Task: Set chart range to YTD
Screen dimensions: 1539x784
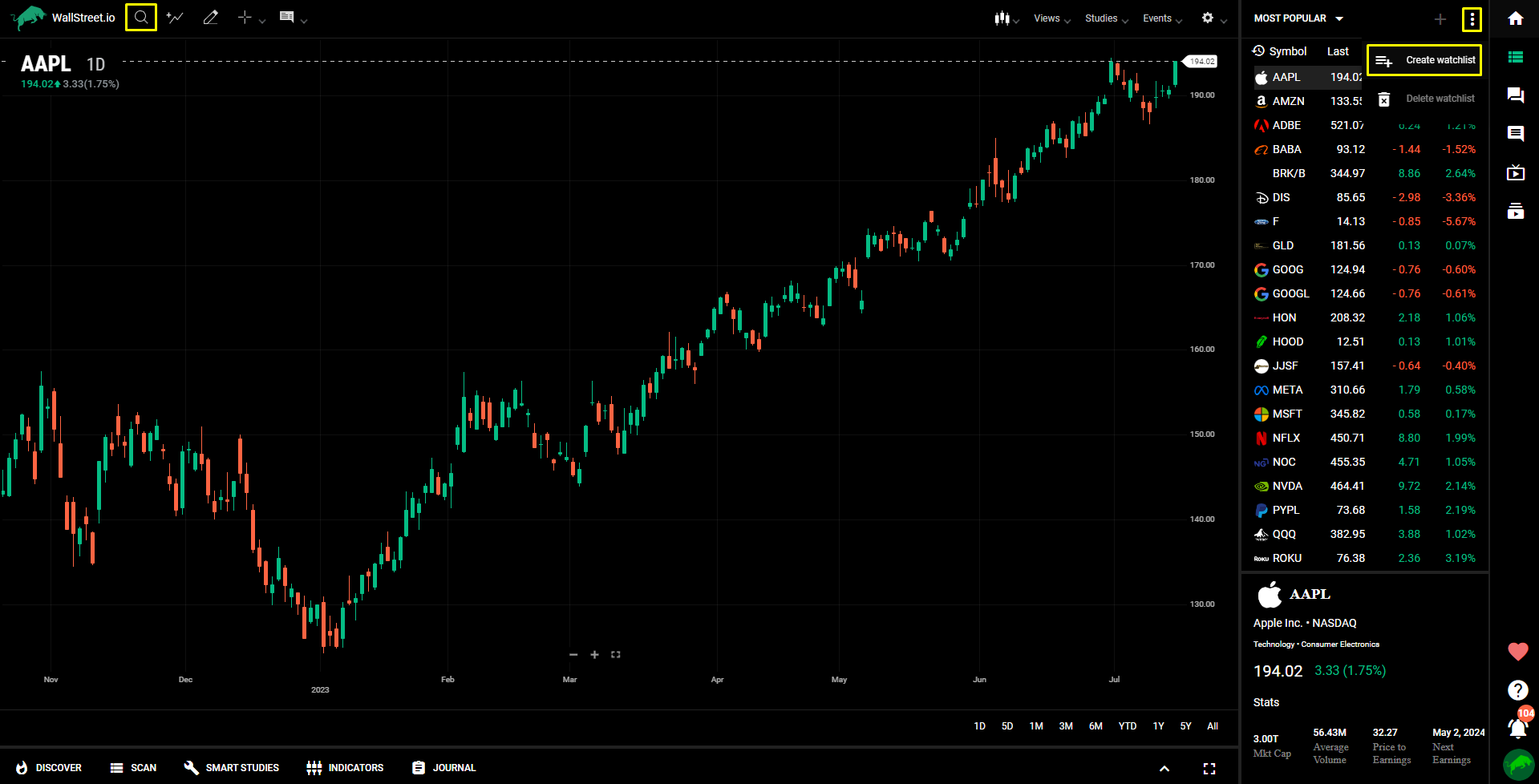Action: (x=1128, y=726)
